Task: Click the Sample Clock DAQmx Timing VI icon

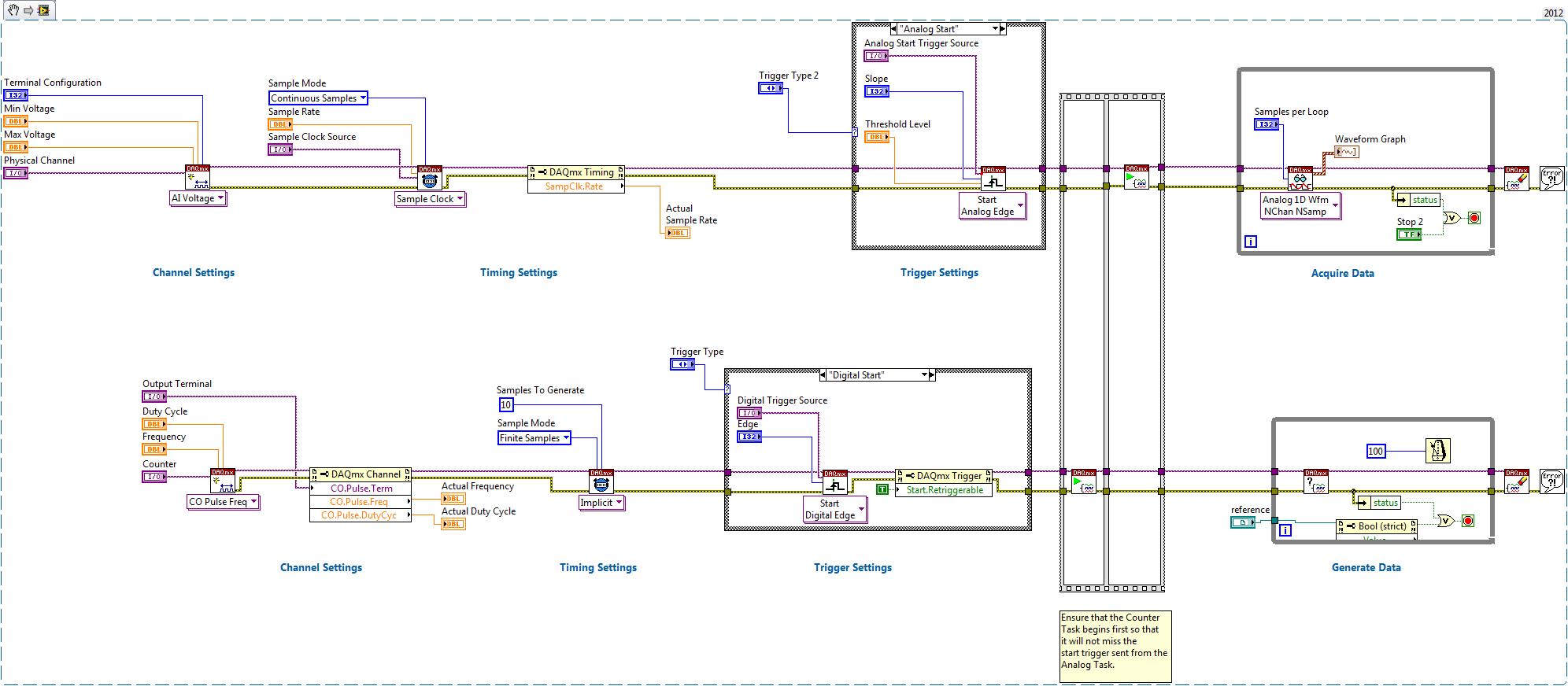Action: [x=430, y=177]
